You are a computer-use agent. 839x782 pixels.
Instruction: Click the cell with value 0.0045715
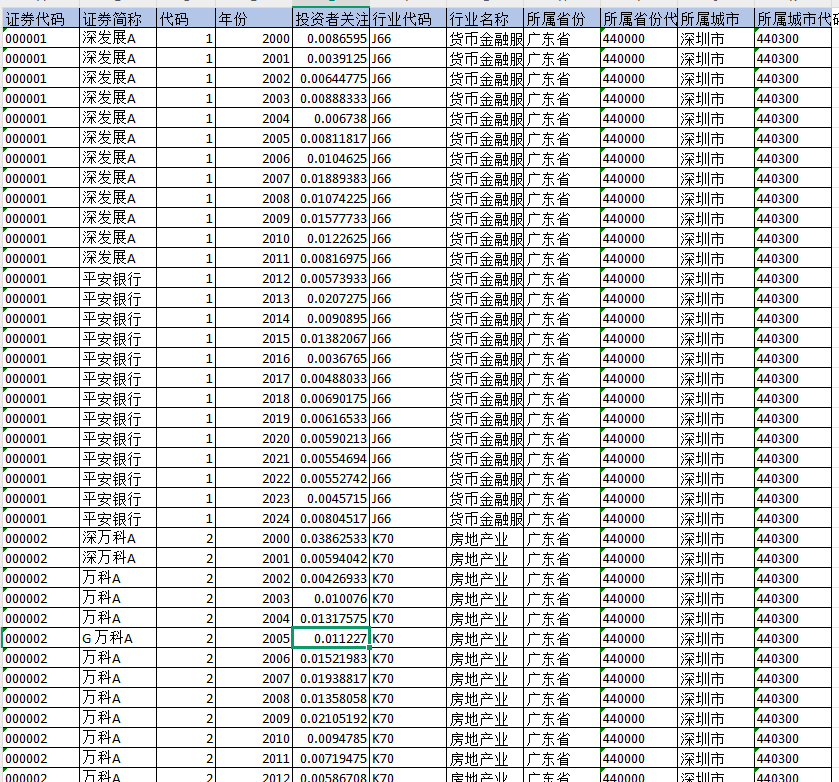pyautogui.click(x=331, y=498)
